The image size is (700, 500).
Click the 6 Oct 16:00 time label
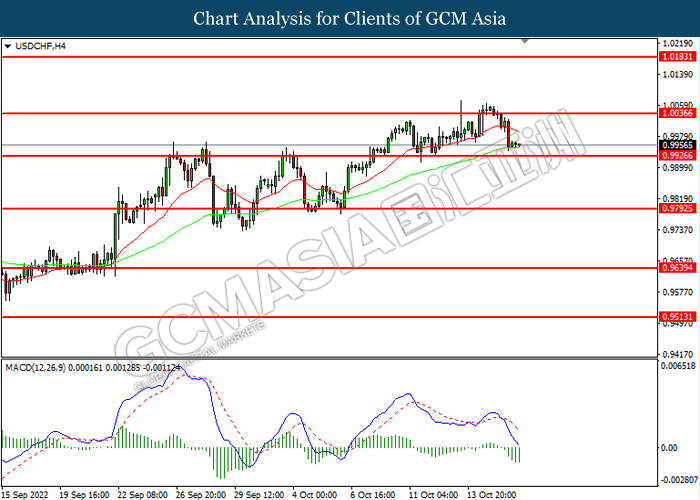[373, 495]
